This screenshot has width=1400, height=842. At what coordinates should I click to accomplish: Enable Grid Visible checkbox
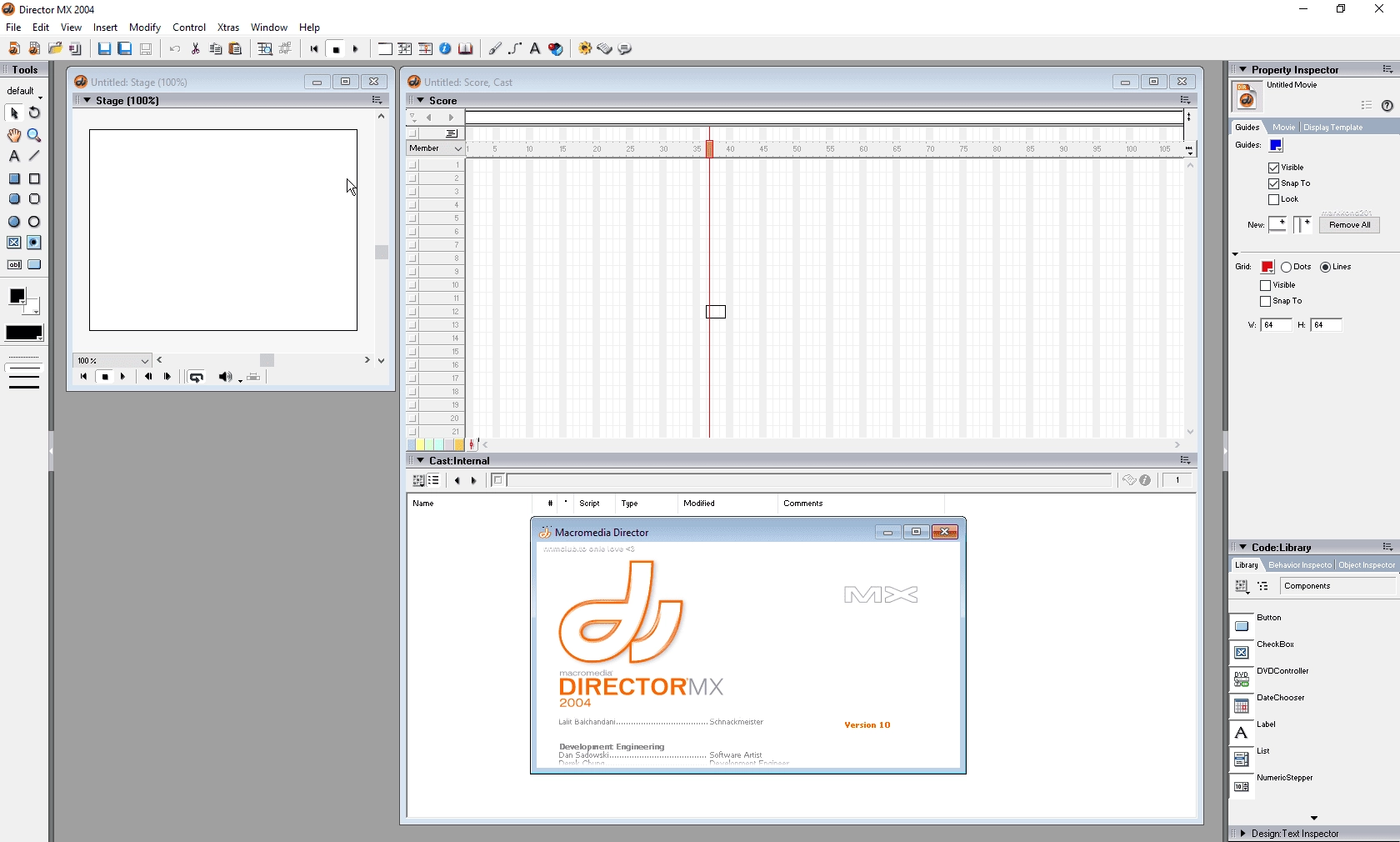(1265, 285)
